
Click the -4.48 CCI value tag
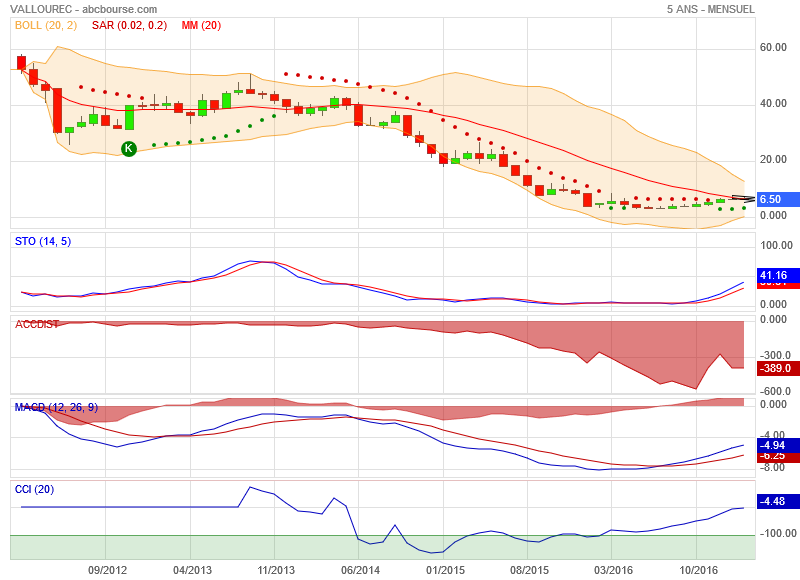(778, 501)
